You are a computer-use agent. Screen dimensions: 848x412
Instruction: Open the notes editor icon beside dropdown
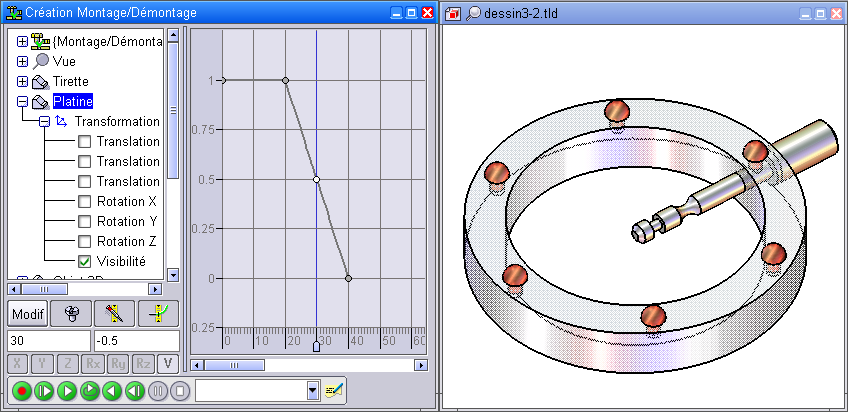[x=333, y=390]
